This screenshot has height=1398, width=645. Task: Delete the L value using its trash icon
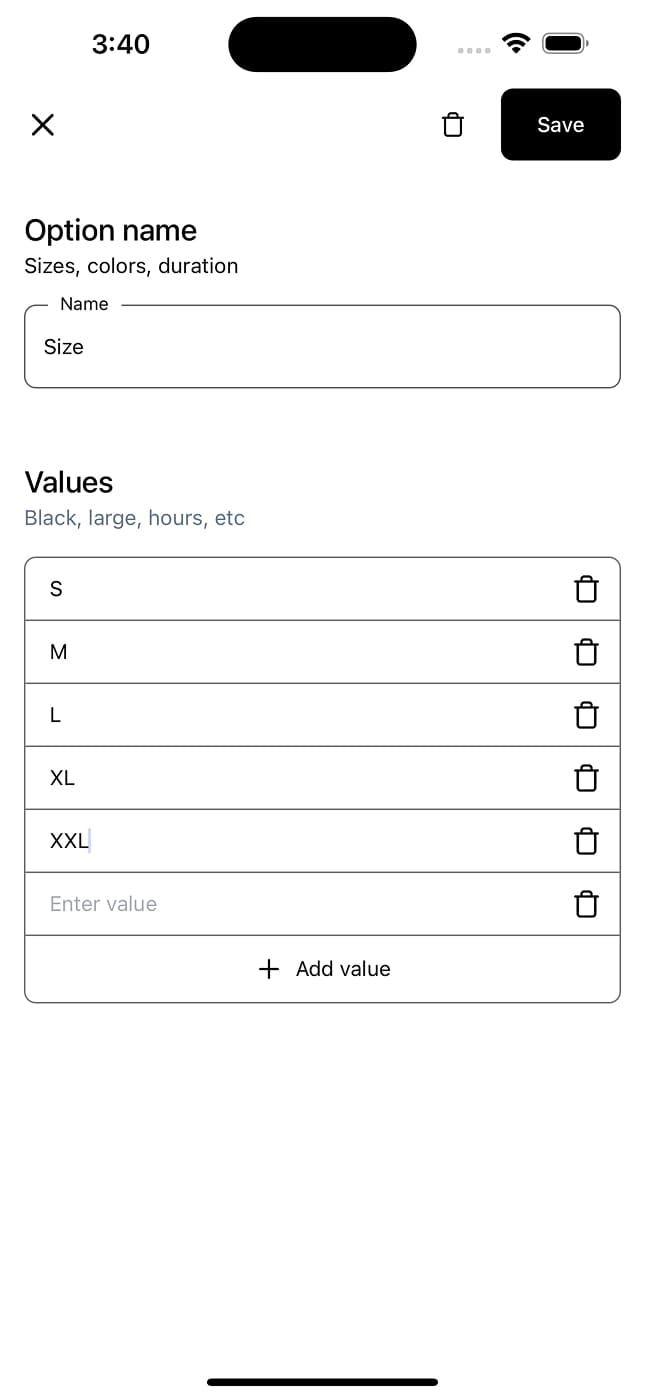click(x=586, y=715)
